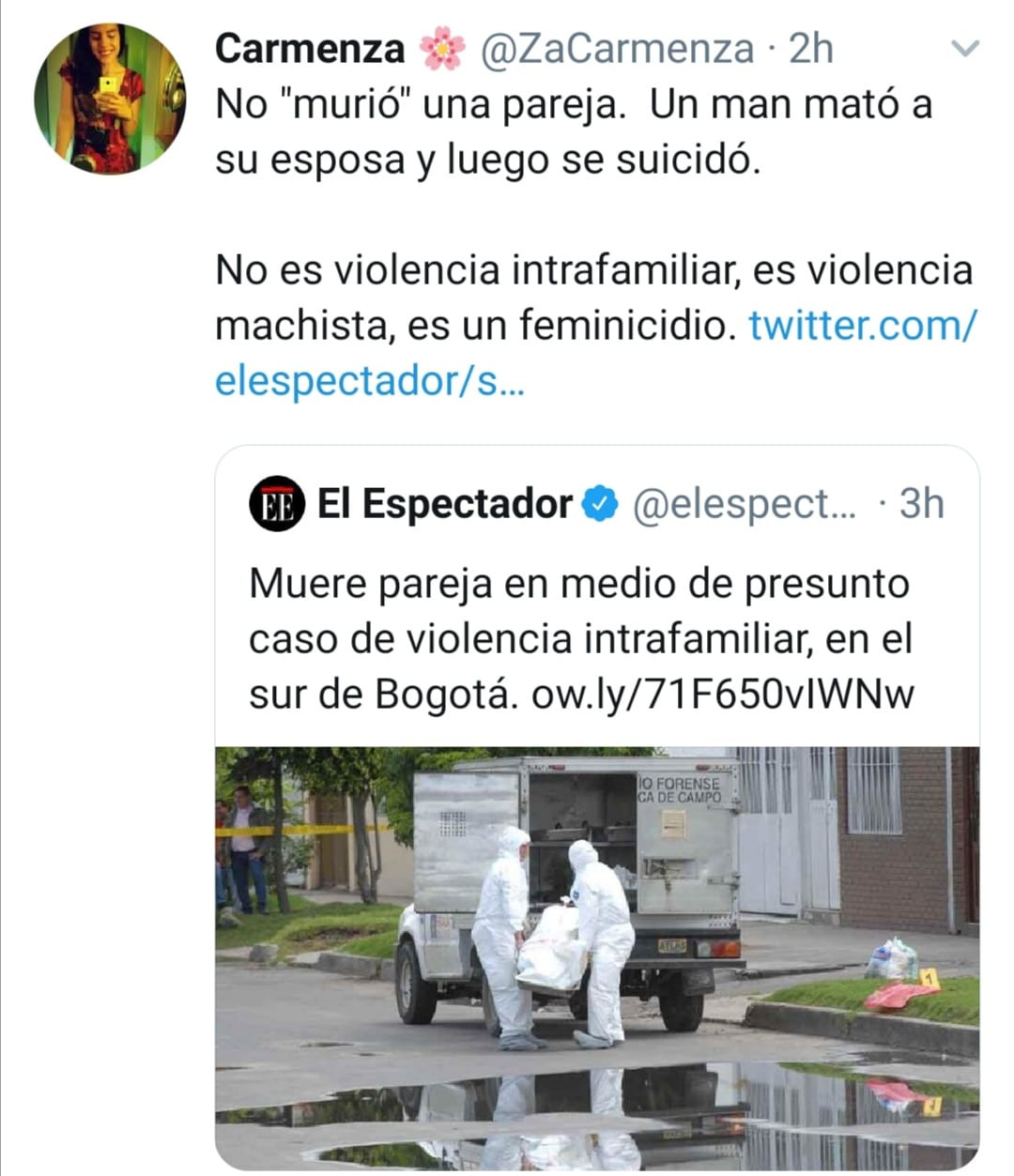This screenshot has width=1014, height=1176.
Task: Click the @elespect... handle in quoted tweet
Action: tap(745, 504)
